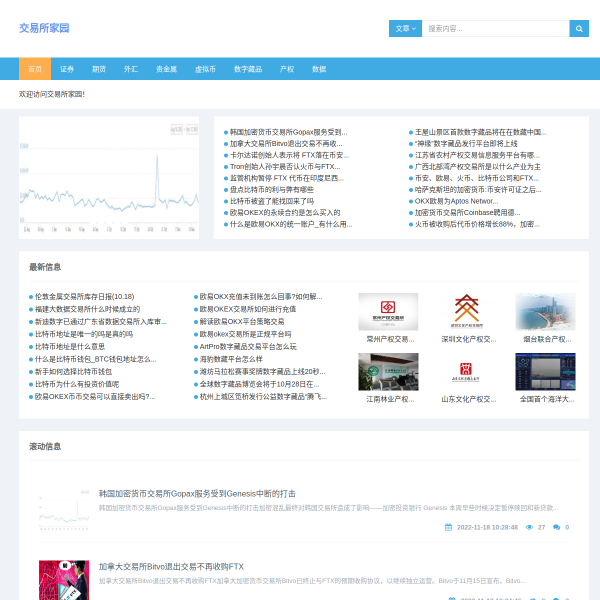Screen dimensions: 600x600
Task: Open article 什么是比特币钱包_BTC钱包地址怎么
Action: 96,359
